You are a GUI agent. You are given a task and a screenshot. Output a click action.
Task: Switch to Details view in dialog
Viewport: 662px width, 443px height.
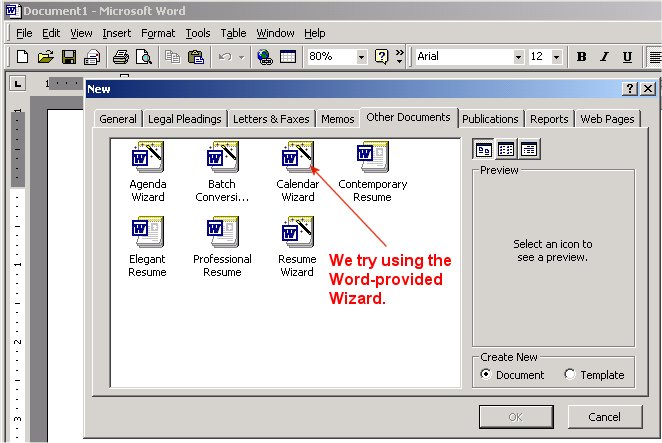528,150
